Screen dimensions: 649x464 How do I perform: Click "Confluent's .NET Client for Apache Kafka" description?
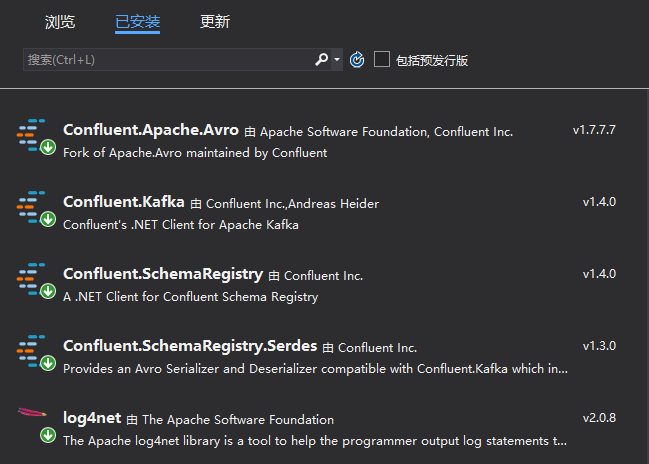(181, 225)
